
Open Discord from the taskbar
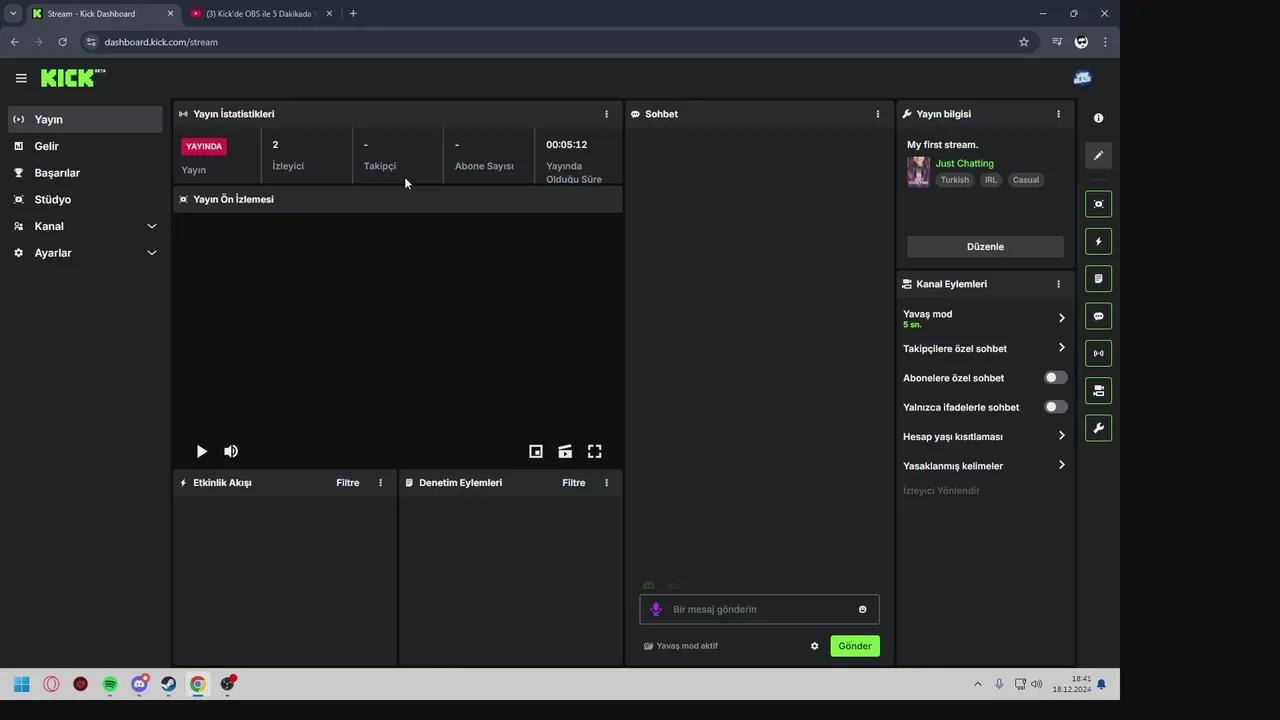140,684
